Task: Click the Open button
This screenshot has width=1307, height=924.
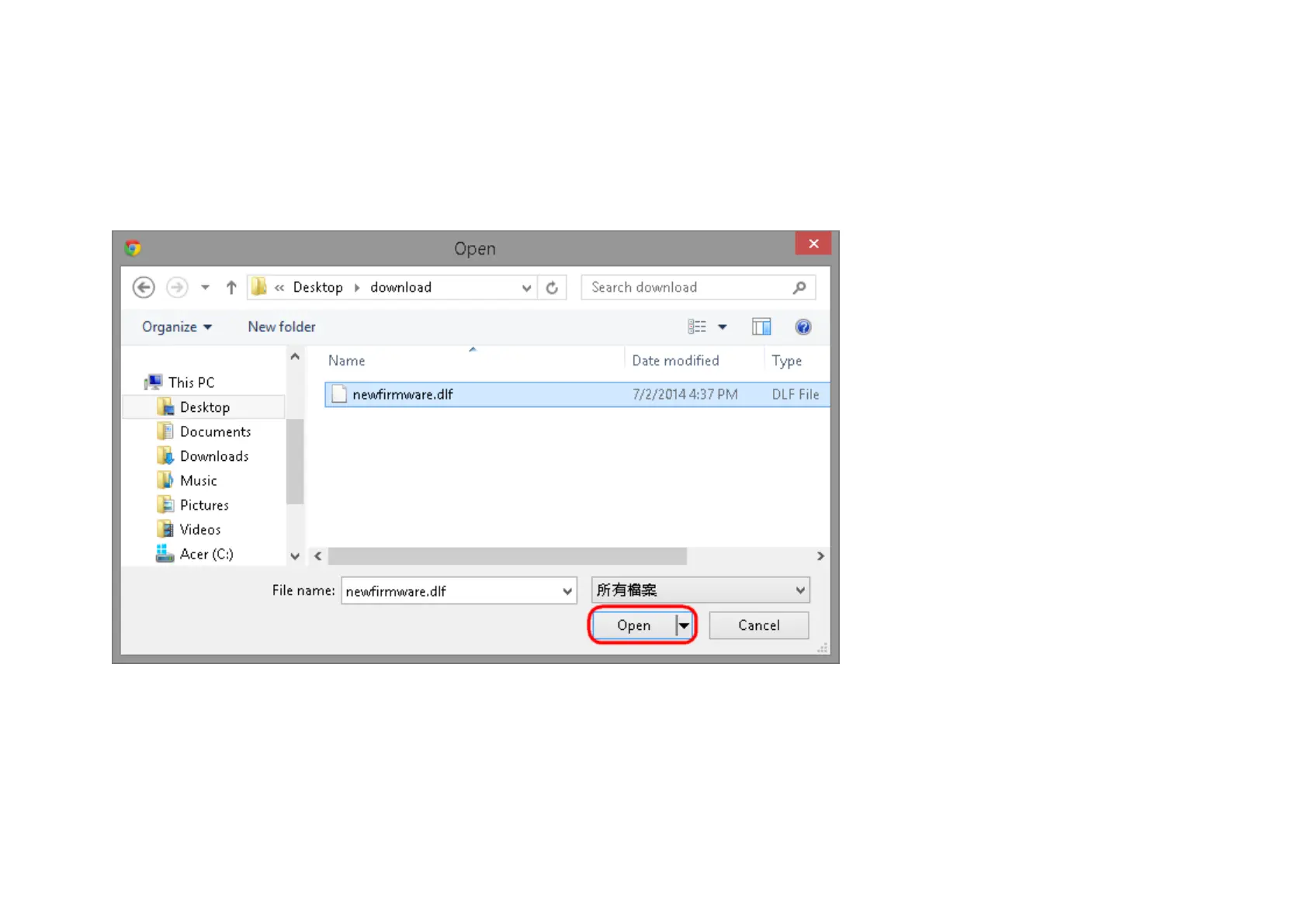Action: 633,625
